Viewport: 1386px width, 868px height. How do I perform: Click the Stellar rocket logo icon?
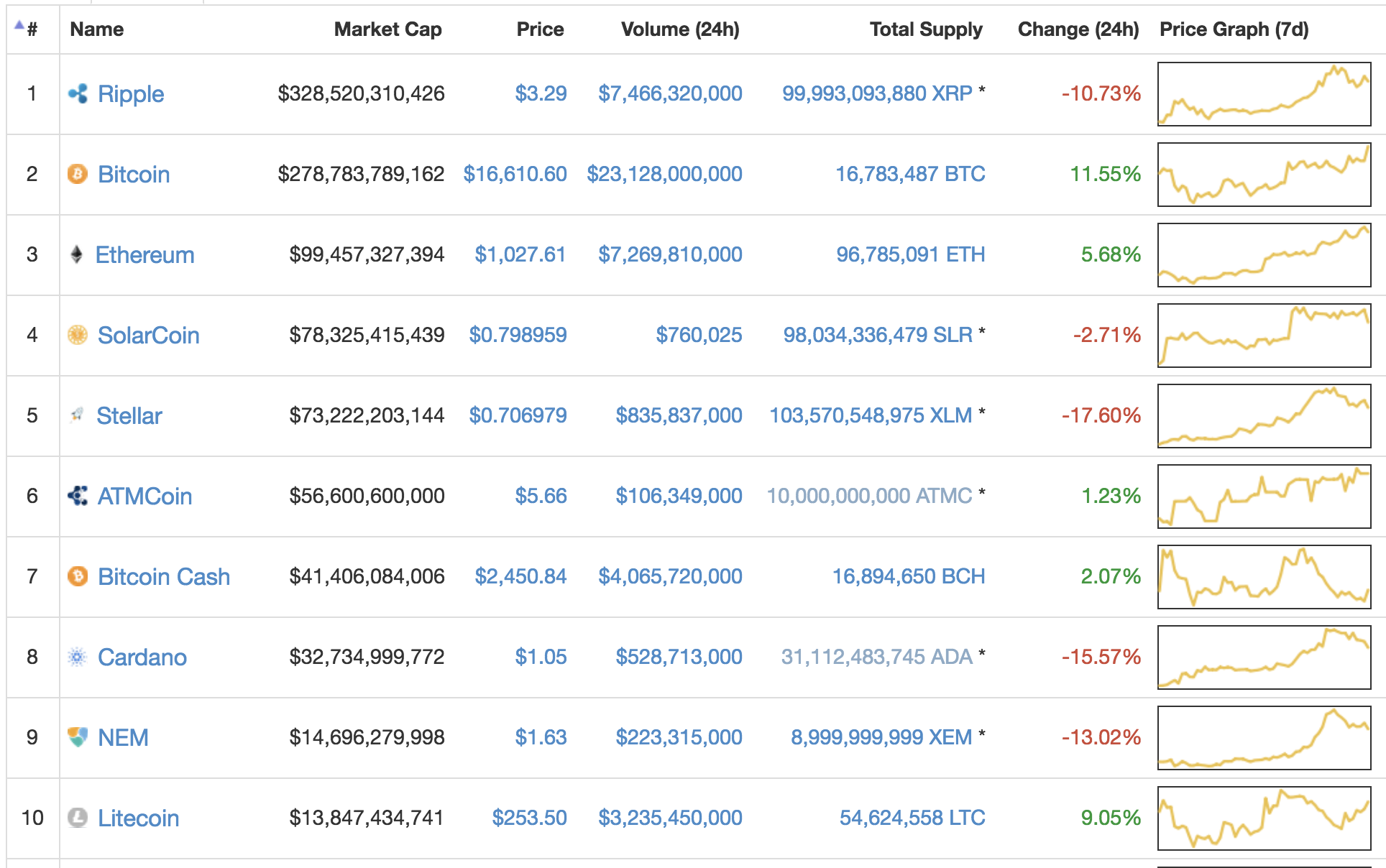[77, 415]
